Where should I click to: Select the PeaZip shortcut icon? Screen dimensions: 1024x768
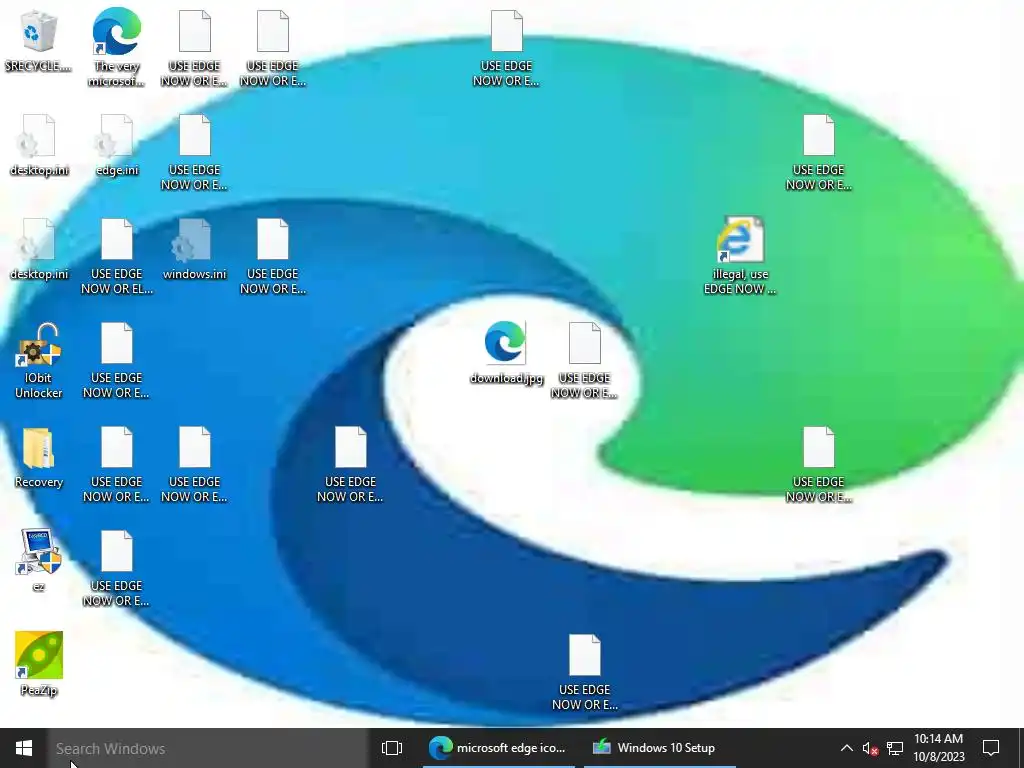tap(39, 664)
